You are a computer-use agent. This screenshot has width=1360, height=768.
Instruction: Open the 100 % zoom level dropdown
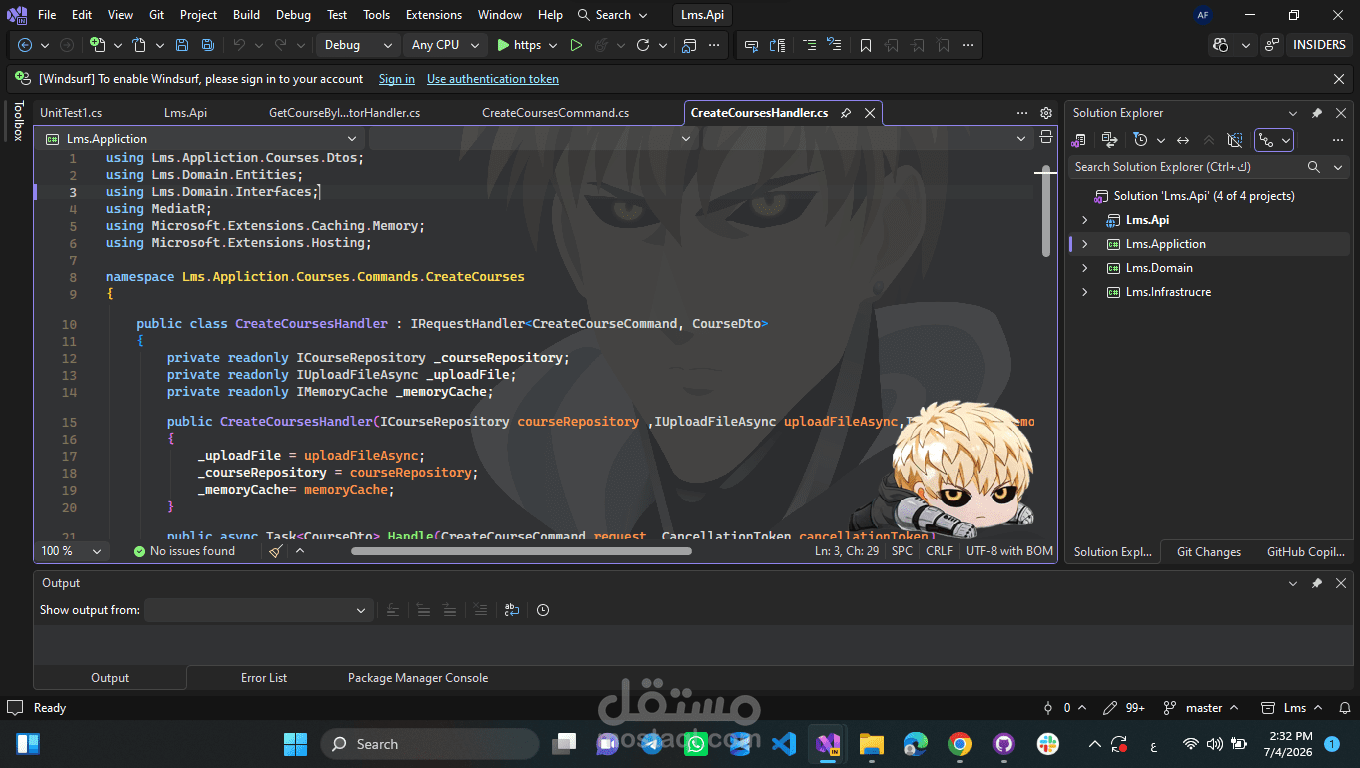click(x=72, y=551)
